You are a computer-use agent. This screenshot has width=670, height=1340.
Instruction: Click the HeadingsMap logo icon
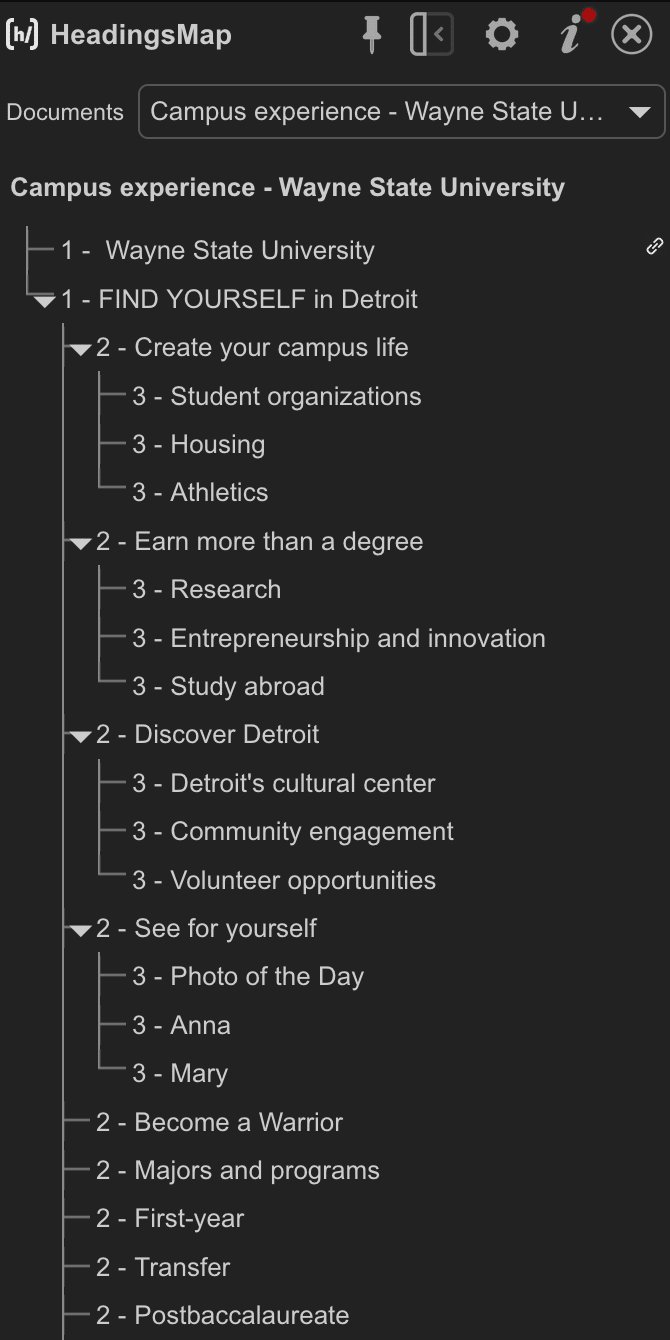tap(22, 35)
